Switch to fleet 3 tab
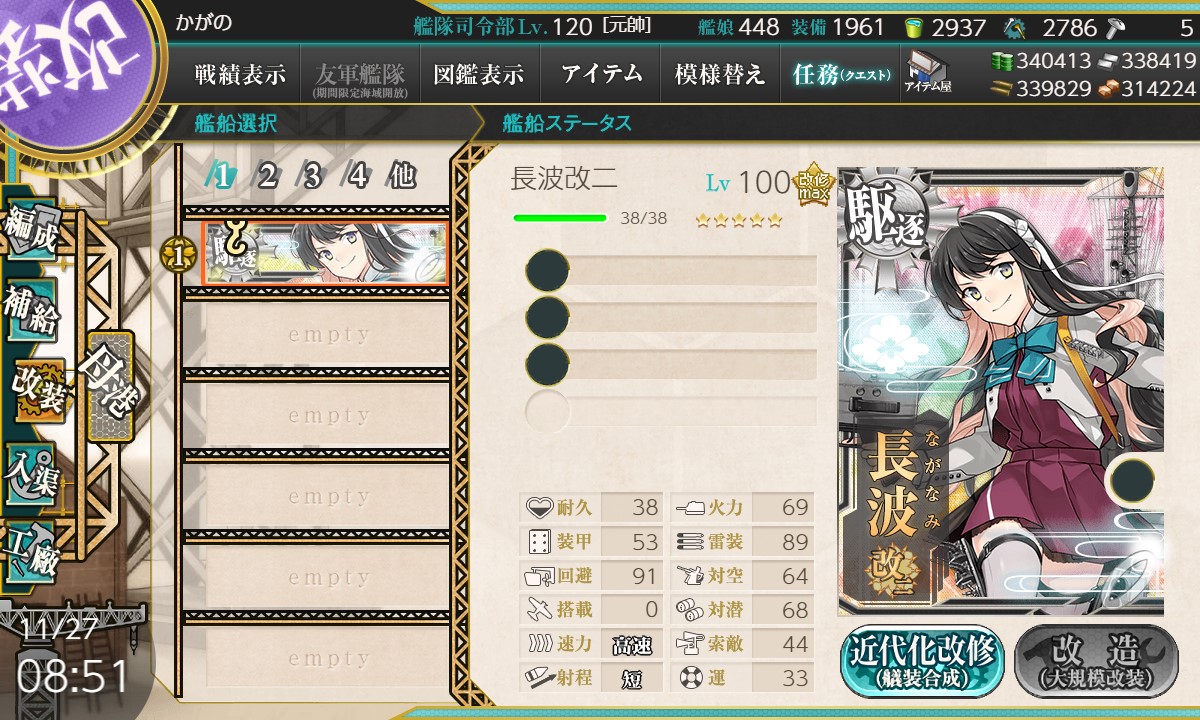Viewport: 1200px width, 720px height. click(x=313, y=177)
